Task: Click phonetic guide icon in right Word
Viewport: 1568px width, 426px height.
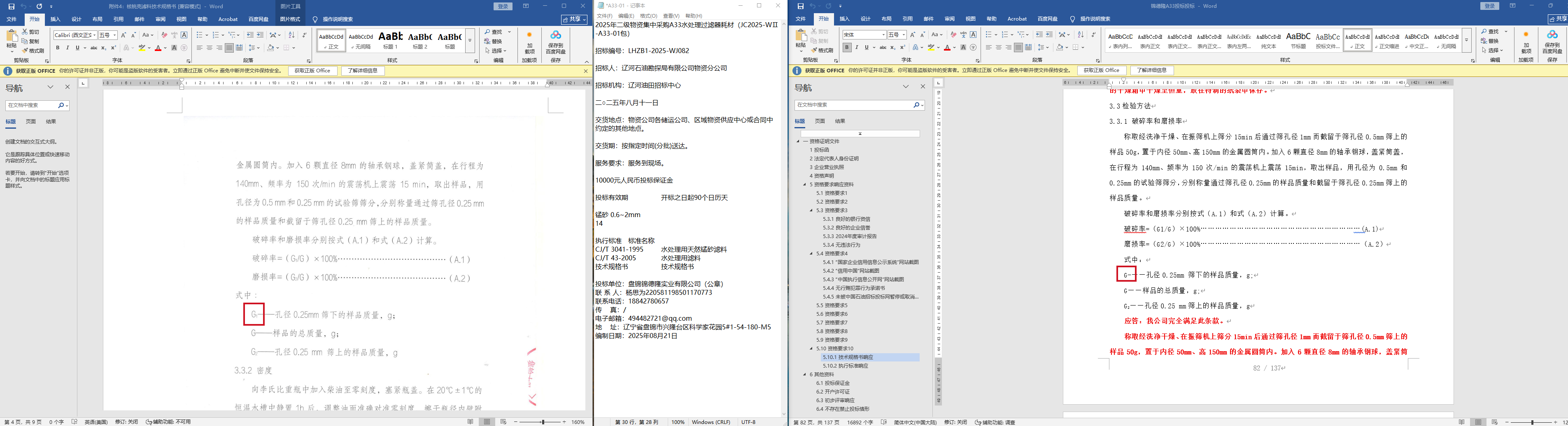Action: point(963,35)
